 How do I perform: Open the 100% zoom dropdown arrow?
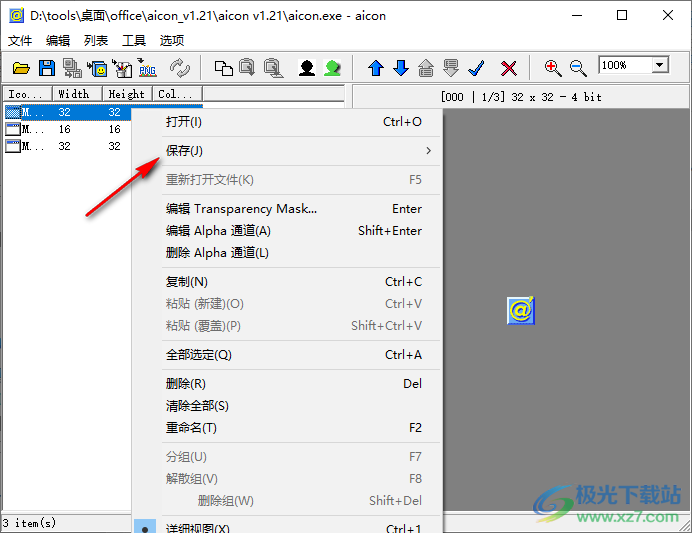click(x=659, y=65)
